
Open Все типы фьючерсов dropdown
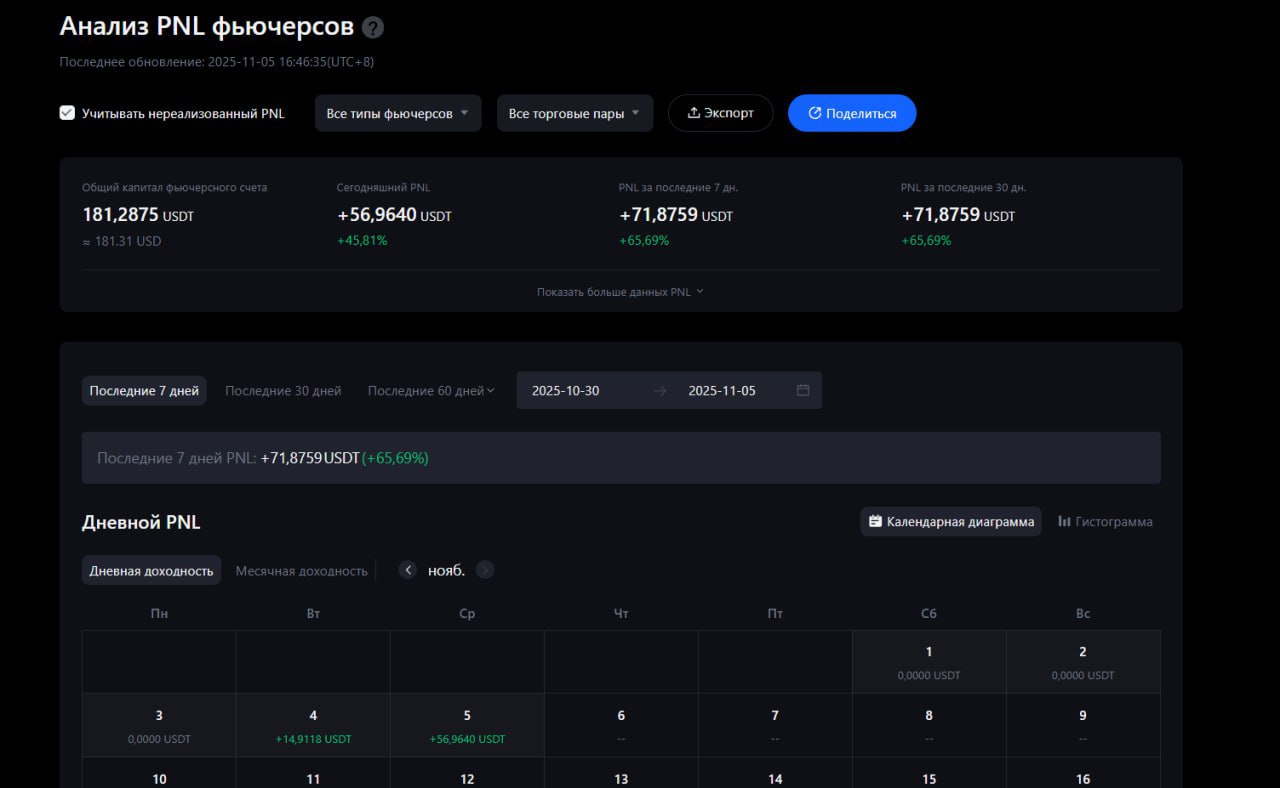point(398,113)
